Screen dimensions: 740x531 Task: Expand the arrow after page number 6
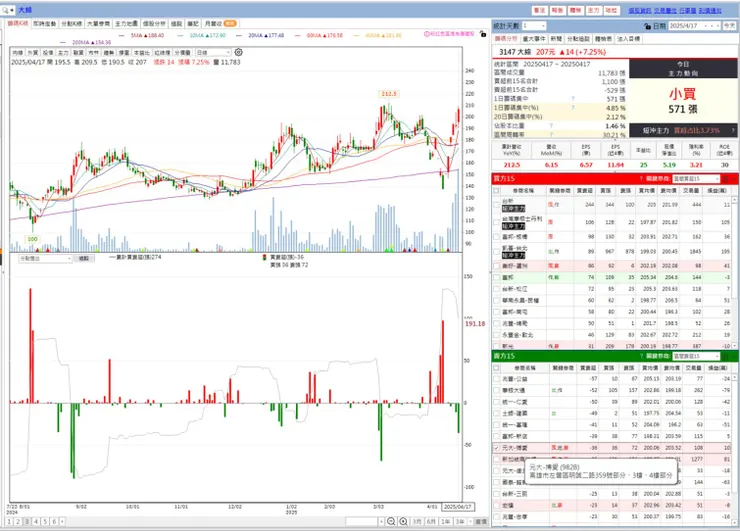(x=62, y=522)
